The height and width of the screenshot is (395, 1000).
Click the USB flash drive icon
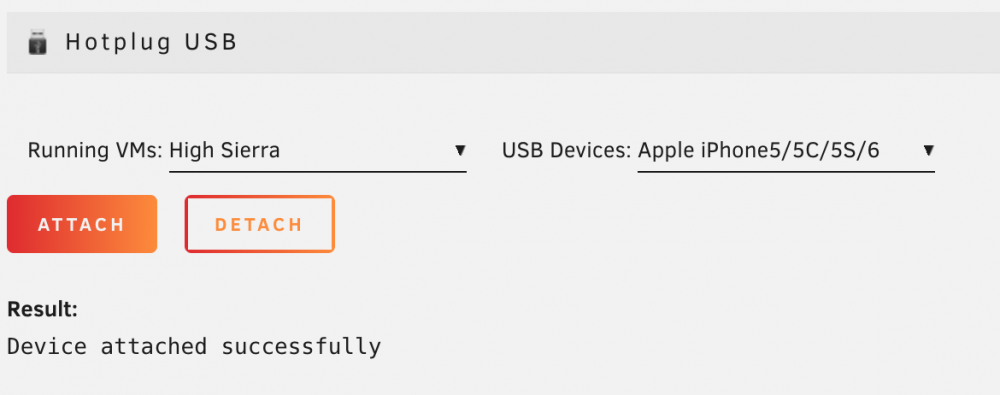(38, 43)
